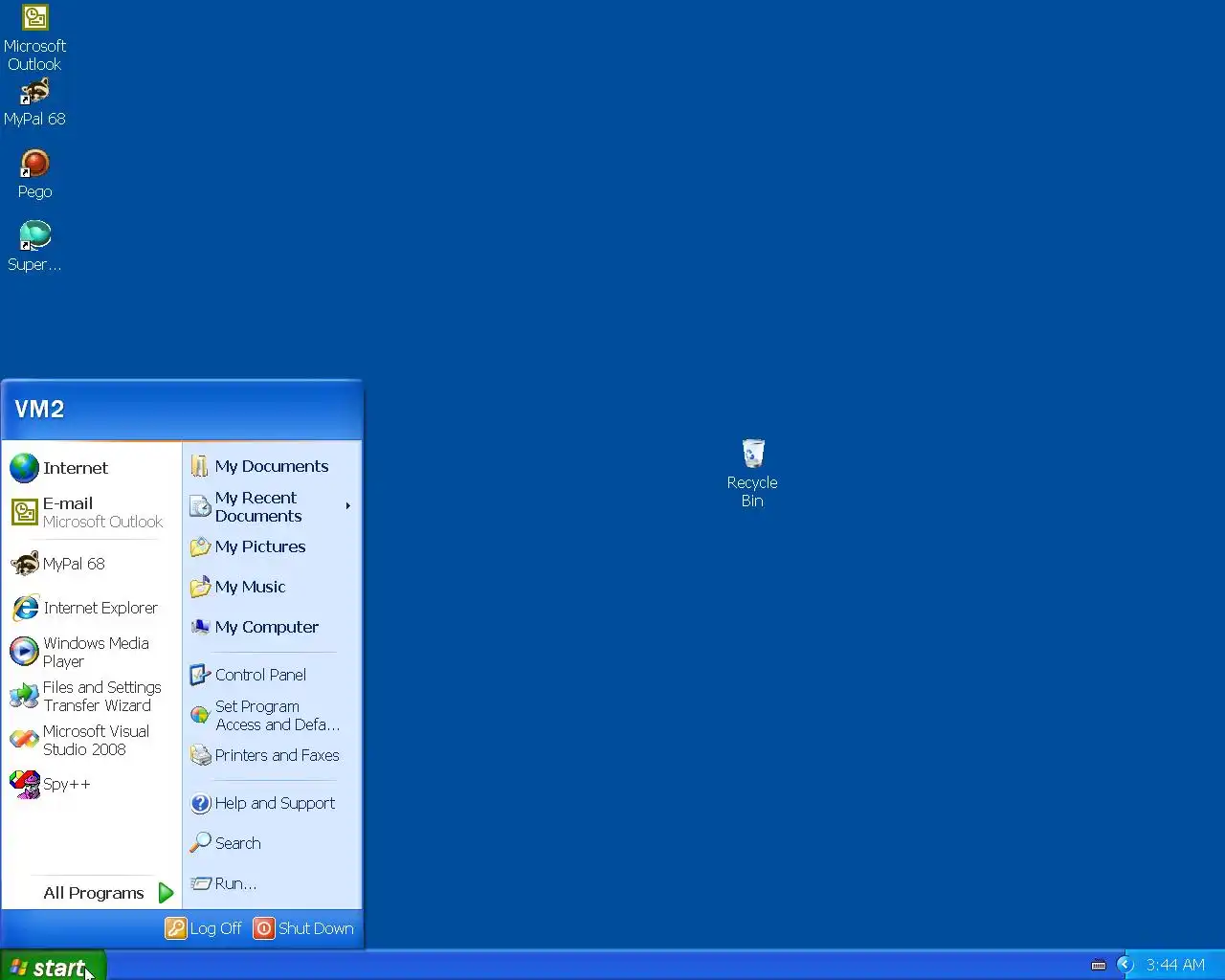Open My Documents folder
This screenshot has width=1225, height=980.
click(272, 466)
